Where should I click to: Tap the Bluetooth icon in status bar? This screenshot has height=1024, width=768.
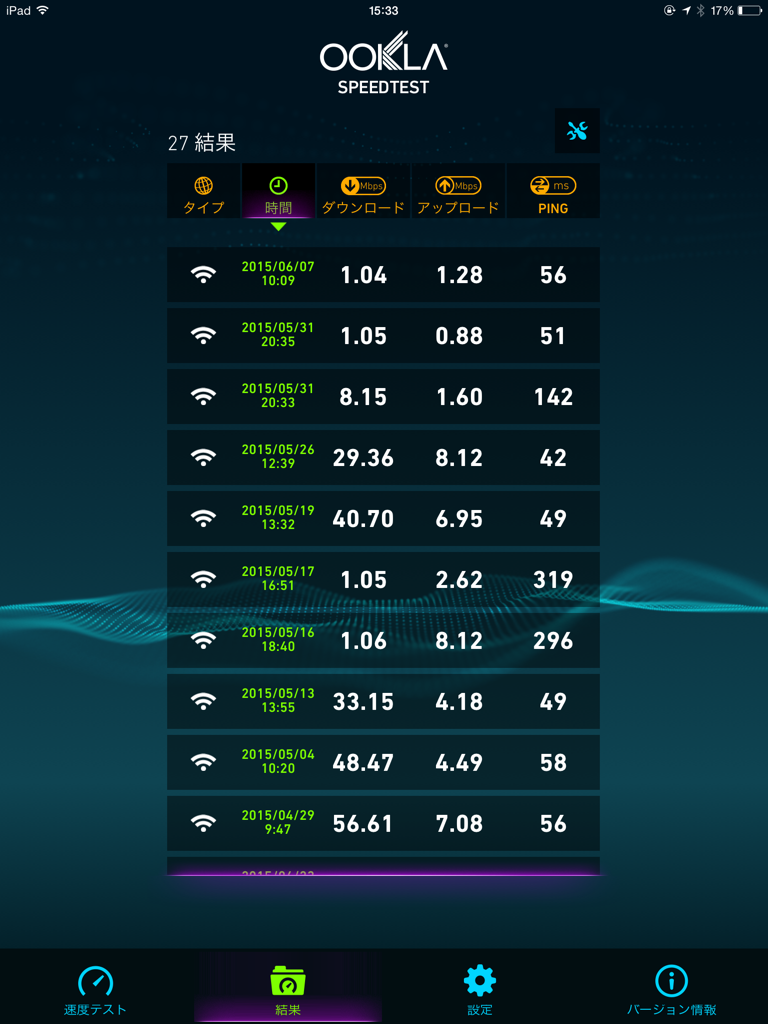point(701,10)
